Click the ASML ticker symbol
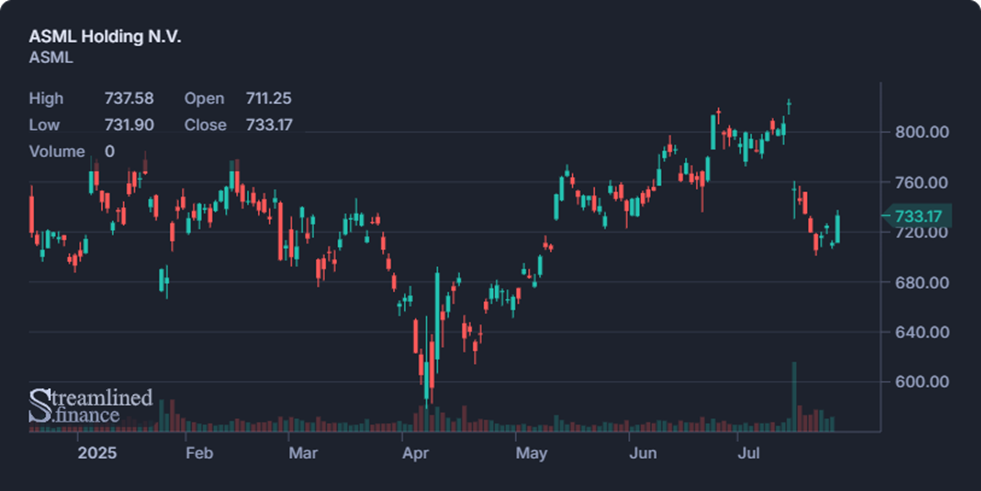The image size is (981, 491). [x=51, y=58]
